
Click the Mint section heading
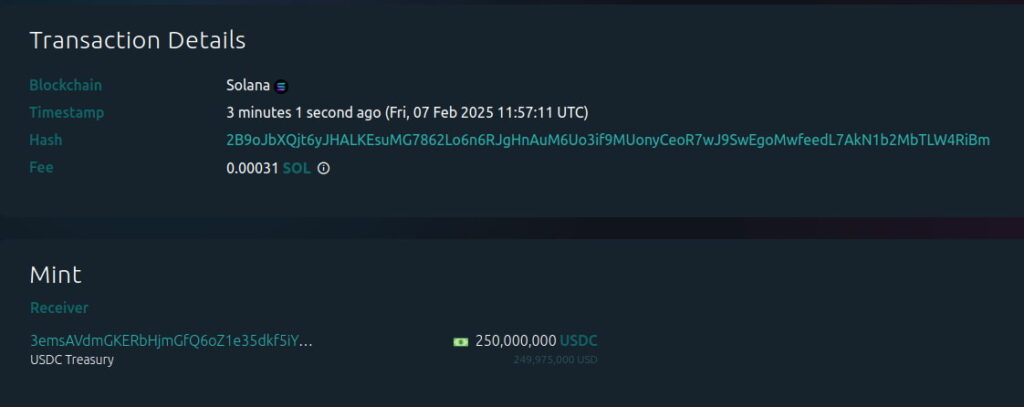pyautogui.click(x=55, y=275)
